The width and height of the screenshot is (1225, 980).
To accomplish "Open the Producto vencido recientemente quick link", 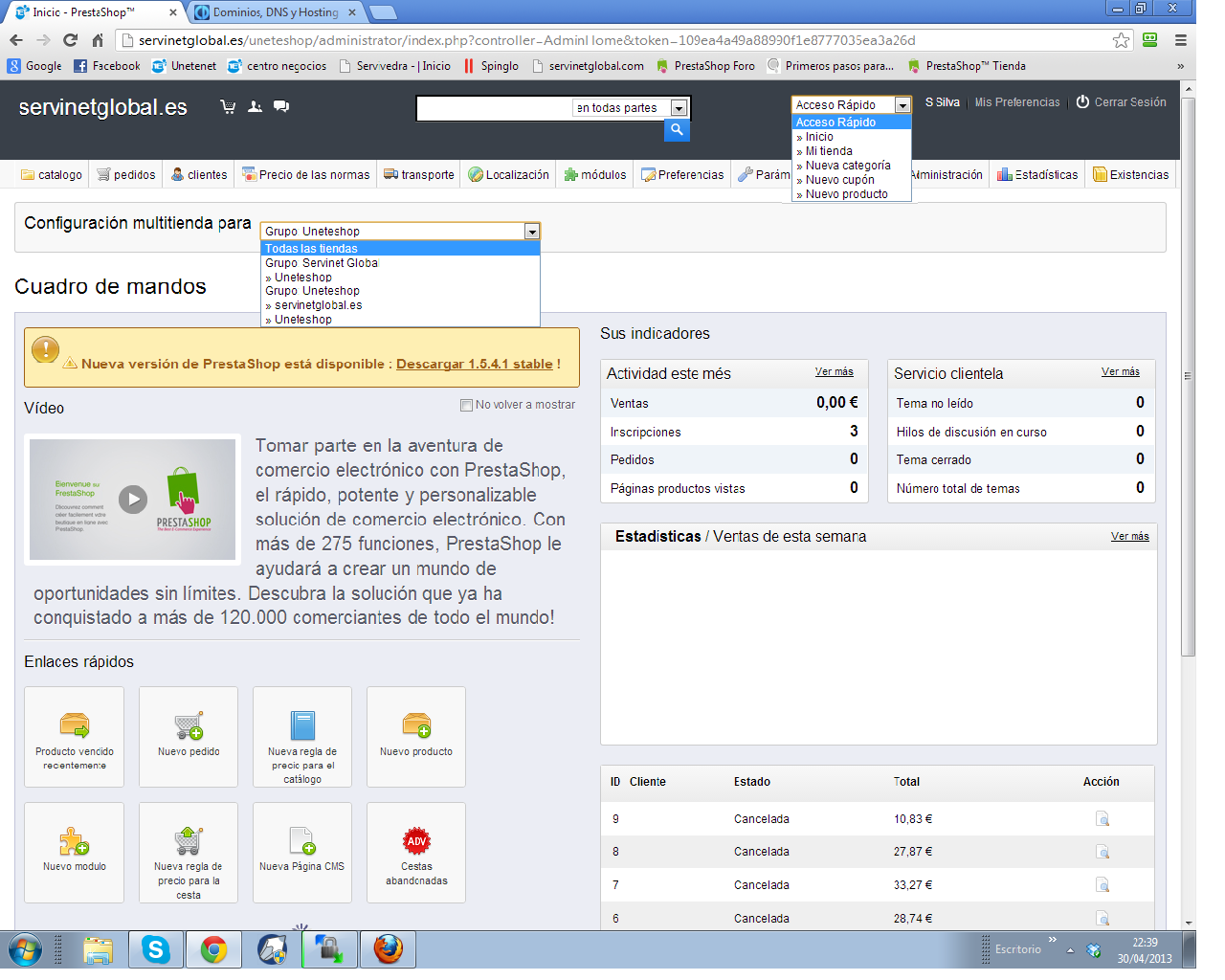I will (75, 737).
